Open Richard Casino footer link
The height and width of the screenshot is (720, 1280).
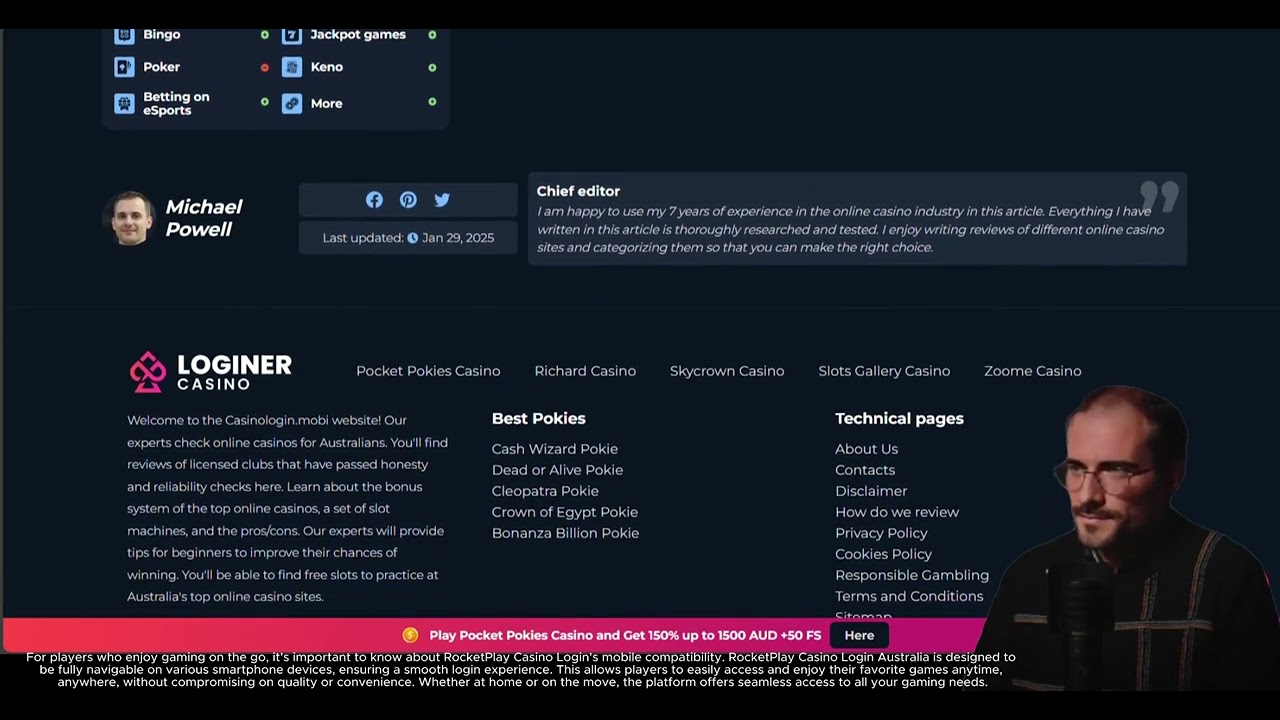pyautogui.click(x=585, y=371)
